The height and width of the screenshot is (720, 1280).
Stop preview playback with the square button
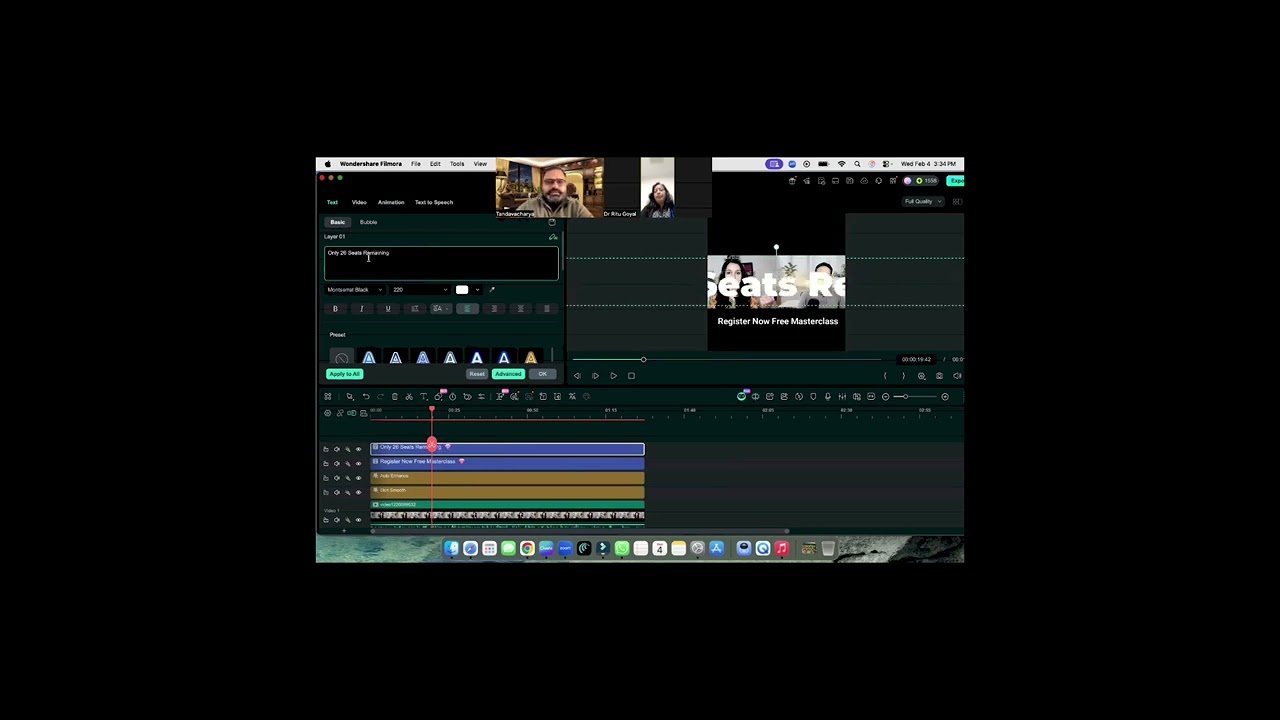point(631,376)
